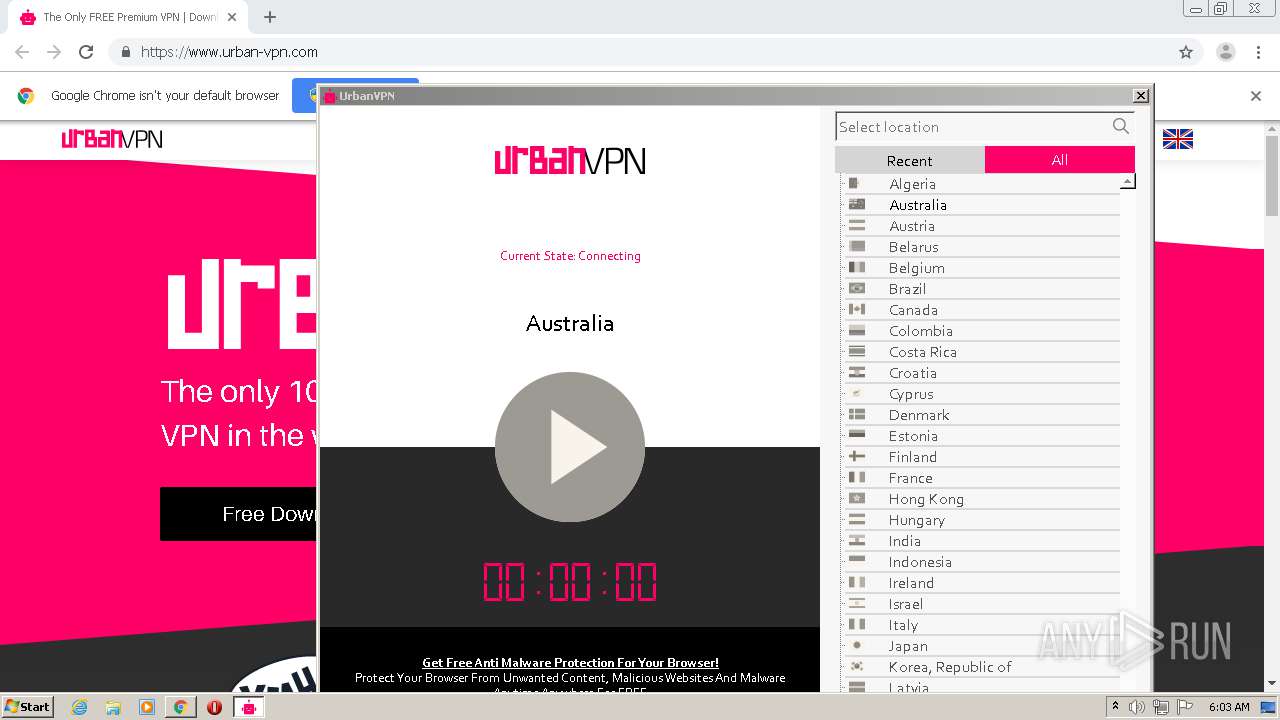Close the Urban VPN browser tab
1280x720 pixels.
[x=232, y=17]
